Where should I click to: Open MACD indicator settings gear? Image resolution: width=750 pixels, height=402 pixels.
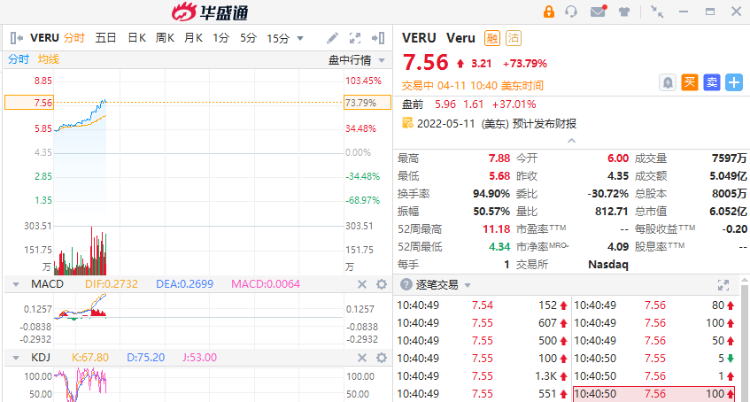tap(381, 285)
